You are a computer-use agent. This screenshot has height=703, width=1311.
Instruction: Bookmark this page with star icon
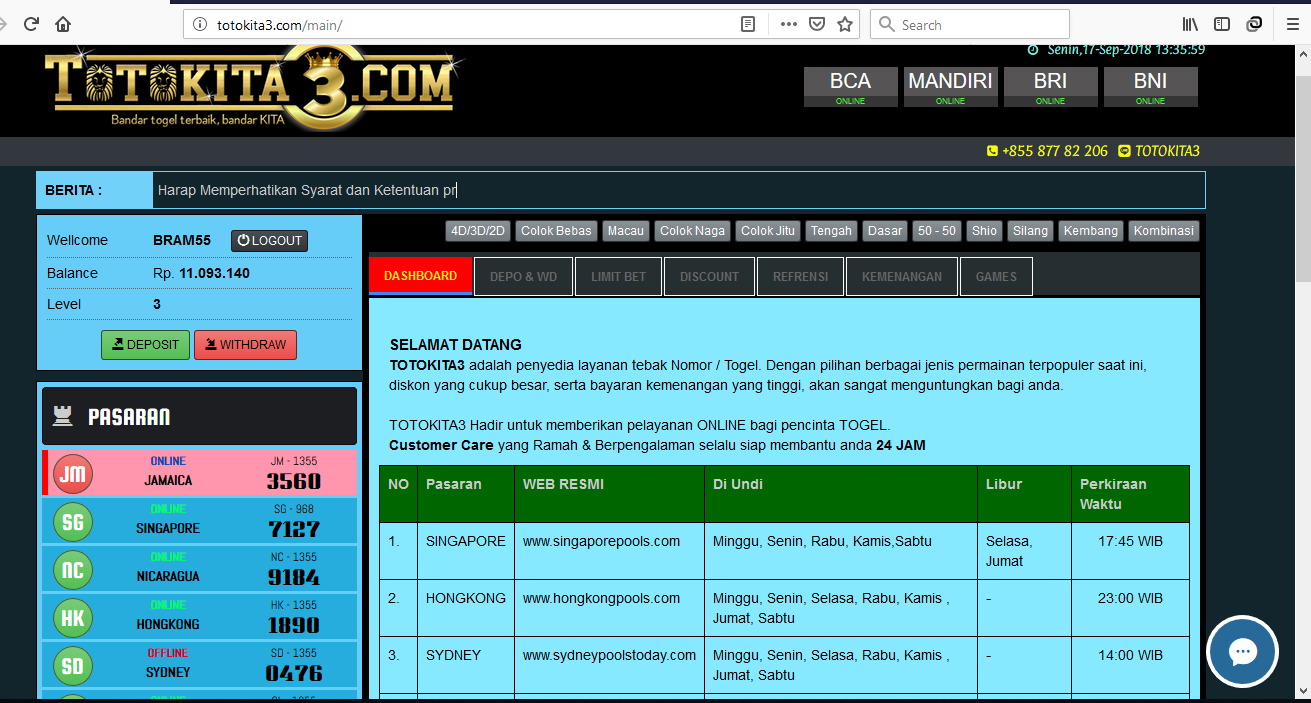[845, 25]
